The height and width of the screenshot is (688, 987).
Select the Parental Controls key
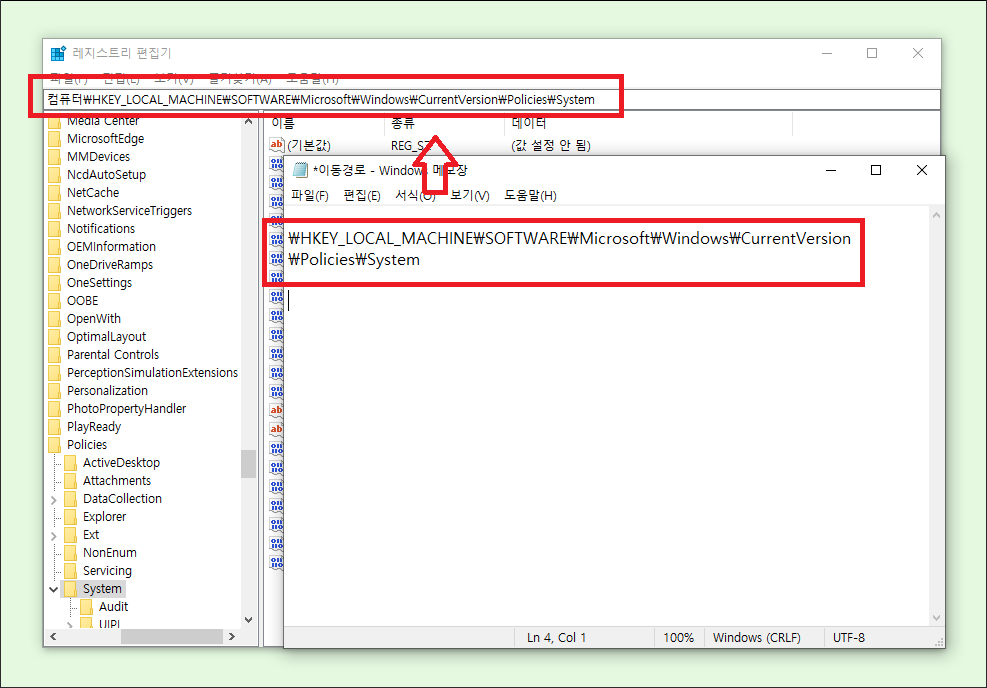click(x=113, y=355)
